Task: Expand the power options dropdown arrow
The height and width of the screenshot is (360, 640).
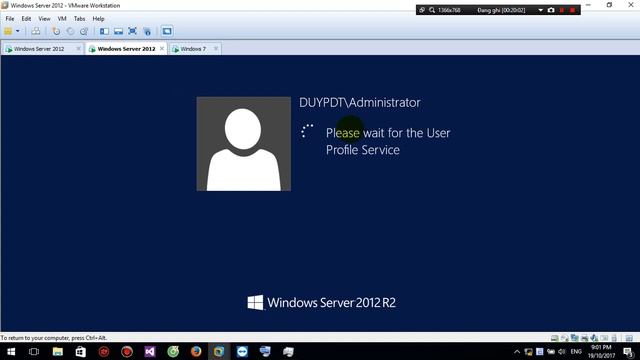Action: tap(18, 31)
